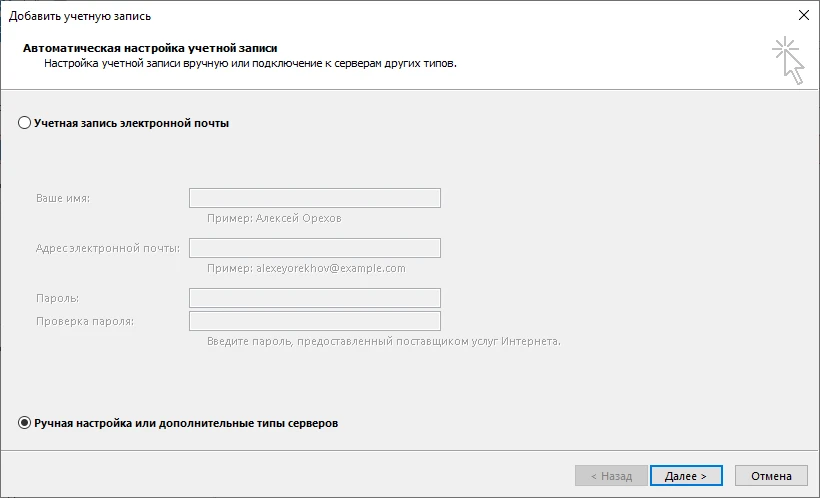Focus the "Ваше имя" text field
This screenshot has width=820, height=498.
coord(314,198)
